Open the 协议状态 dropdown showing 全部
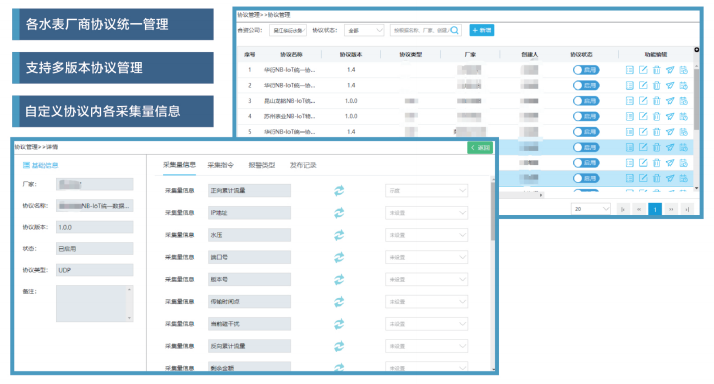This screenshot has height=384, width=714. [364, 31]
